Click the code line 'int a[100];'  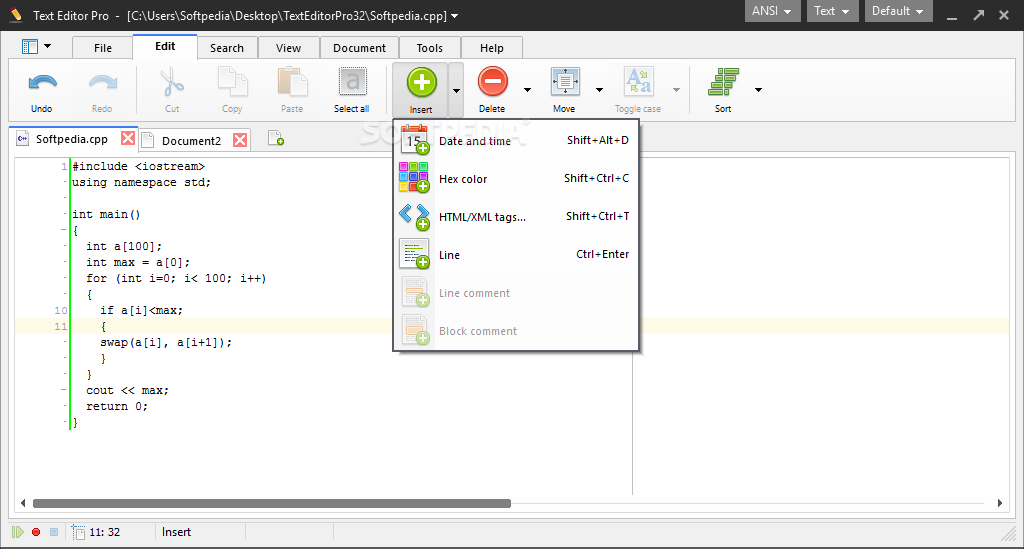click(x=124, y=246)
